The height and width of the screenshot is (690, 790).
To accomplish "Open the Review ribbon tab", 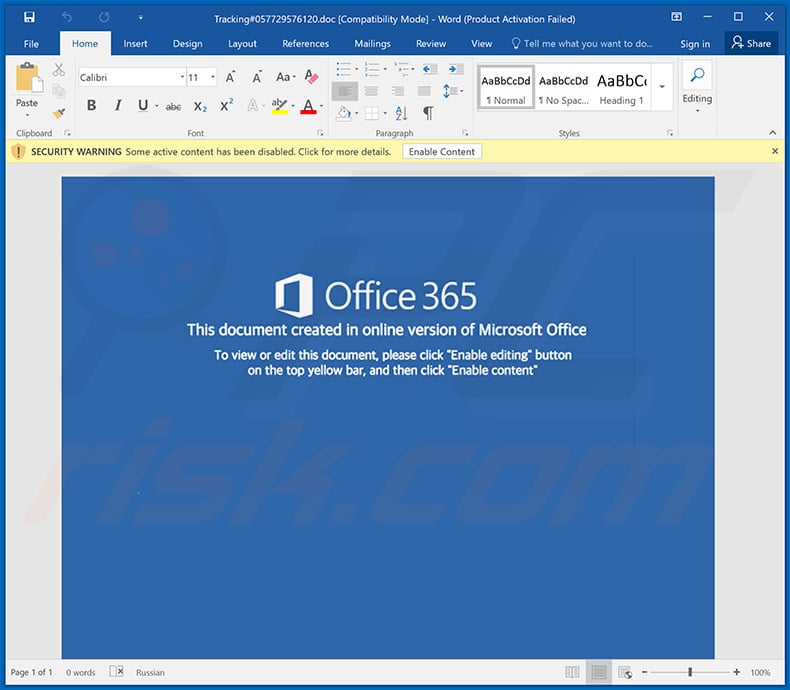I will [431, 44].
